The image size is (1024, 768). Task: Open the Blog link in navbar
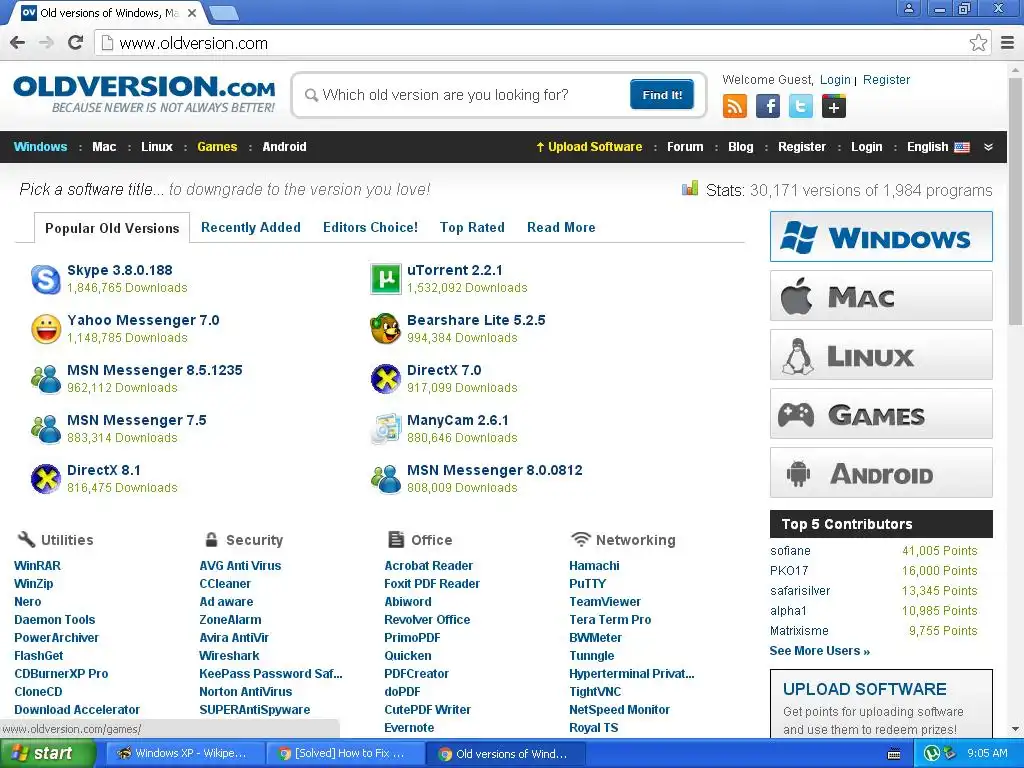pos(741,147)
